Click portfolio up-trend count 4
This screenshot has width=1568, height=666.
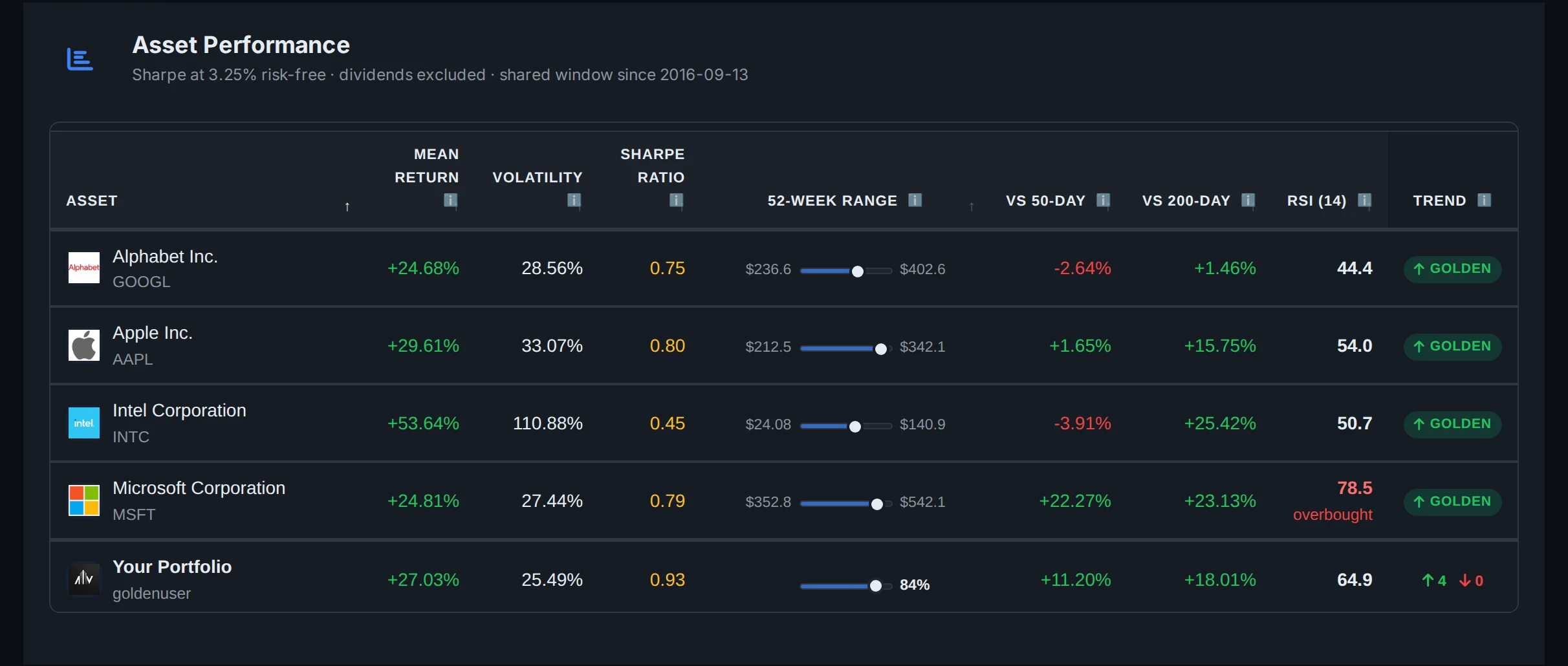[x=1434, y=581]
